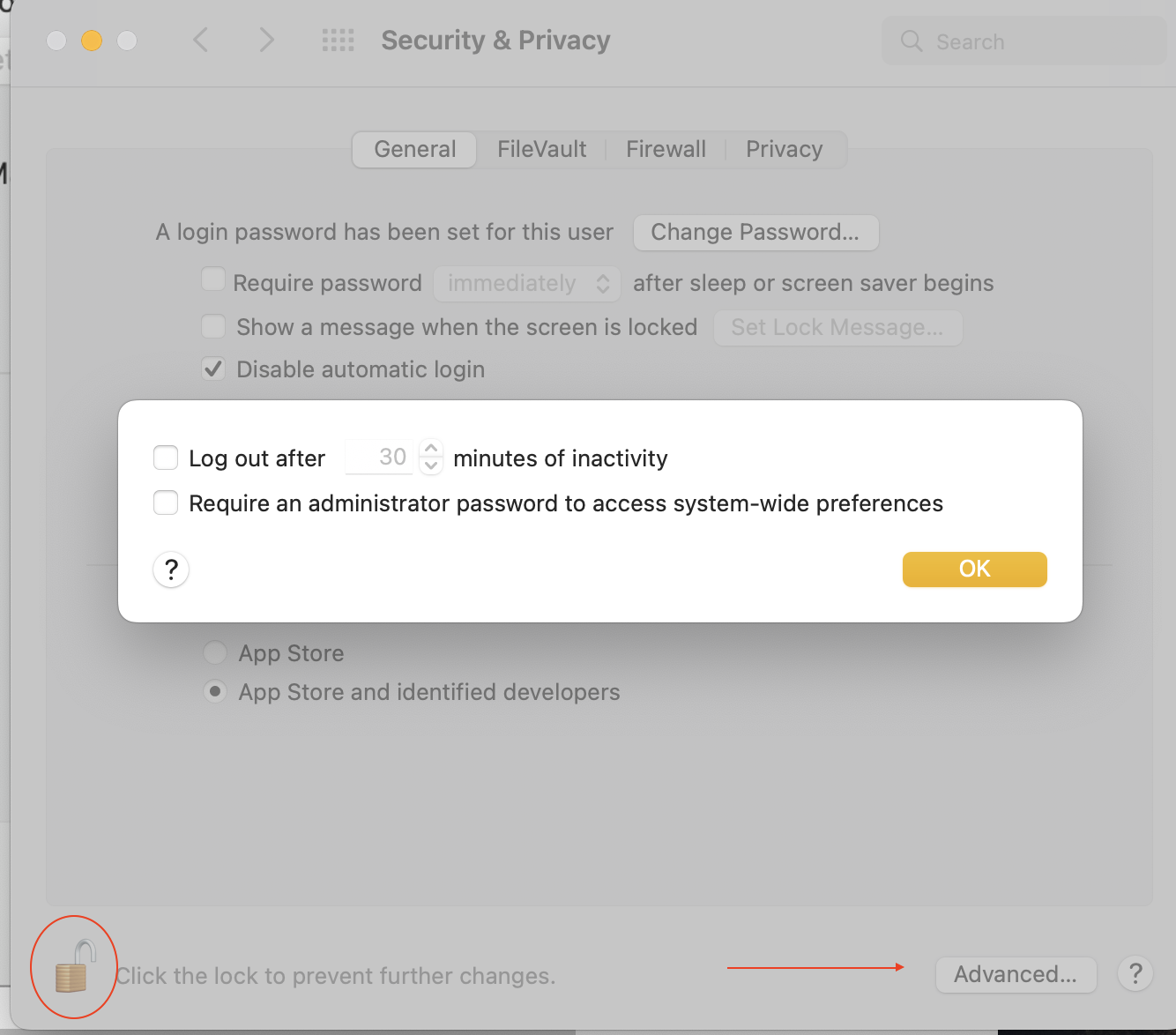This screenshot has width=1176, height=1035.
Task: Click the bottom-right help question mark
Action: click(1135, 974)
